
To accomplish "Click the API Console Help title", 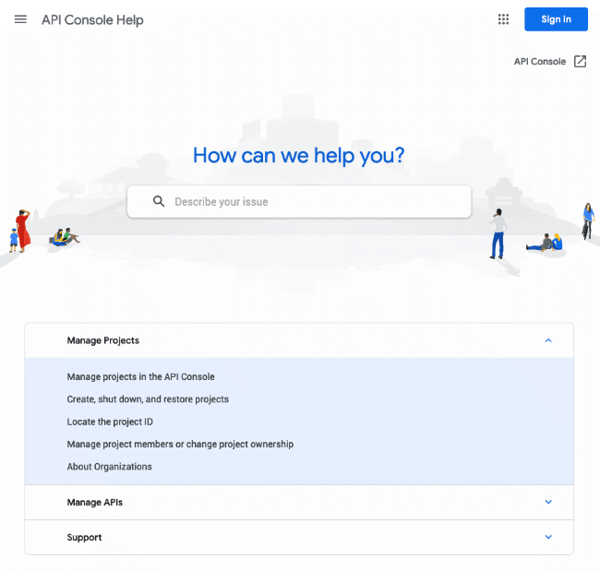I will coord(93,20).
